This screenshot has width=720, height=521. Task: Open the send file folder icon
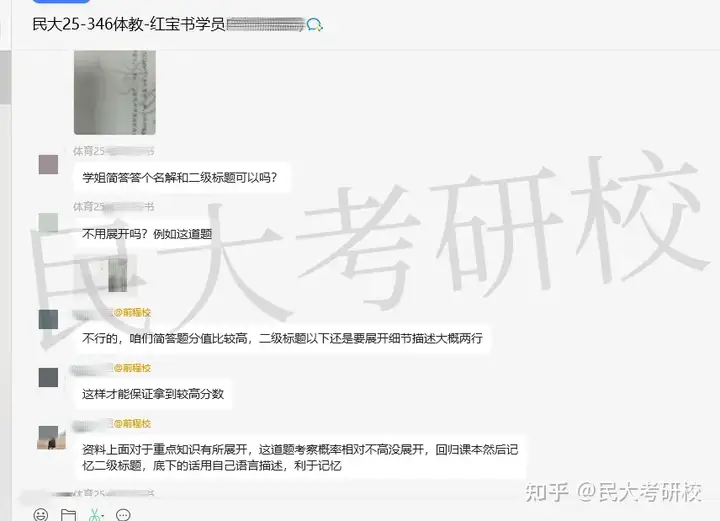(x=68, y=515)
